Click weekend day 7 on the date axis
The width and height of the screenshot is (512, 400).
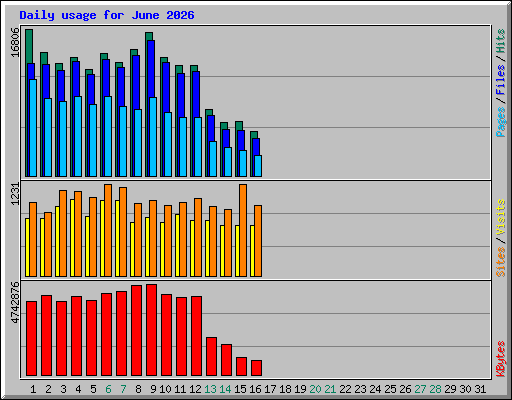click(x=123, y=389)
